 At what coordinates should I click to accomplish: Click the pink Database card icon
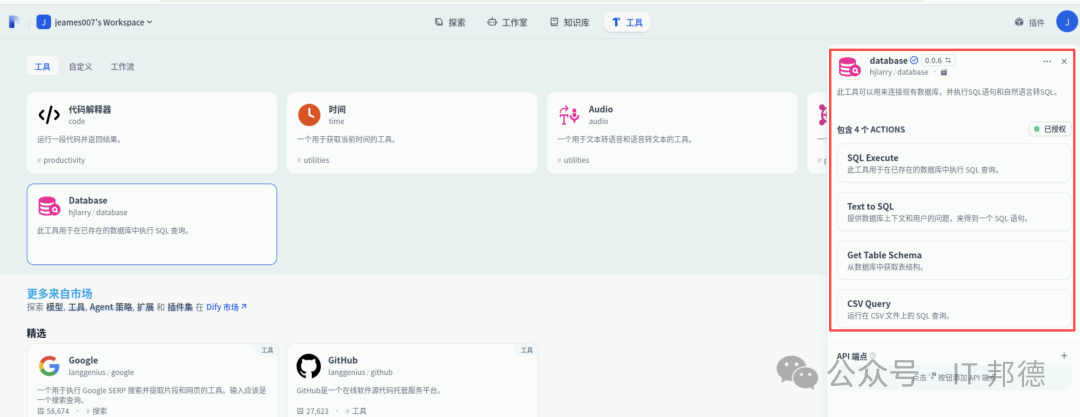click(x=49, y=206)
